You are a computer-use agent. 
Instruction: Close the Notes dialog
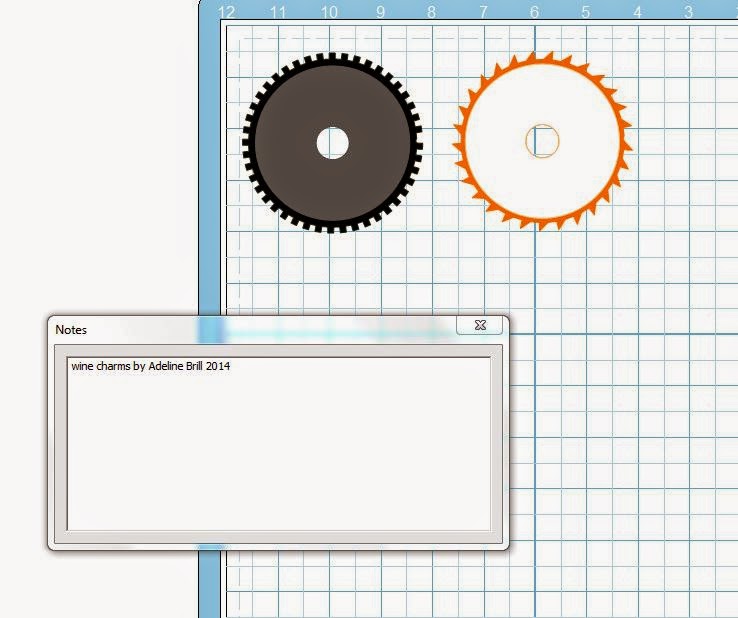coord(480,325)
